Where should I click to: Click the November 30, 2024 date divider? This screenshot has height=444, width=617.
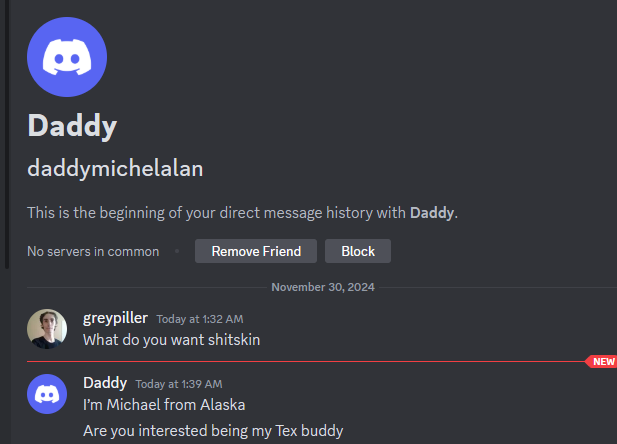tap(323, 287)
